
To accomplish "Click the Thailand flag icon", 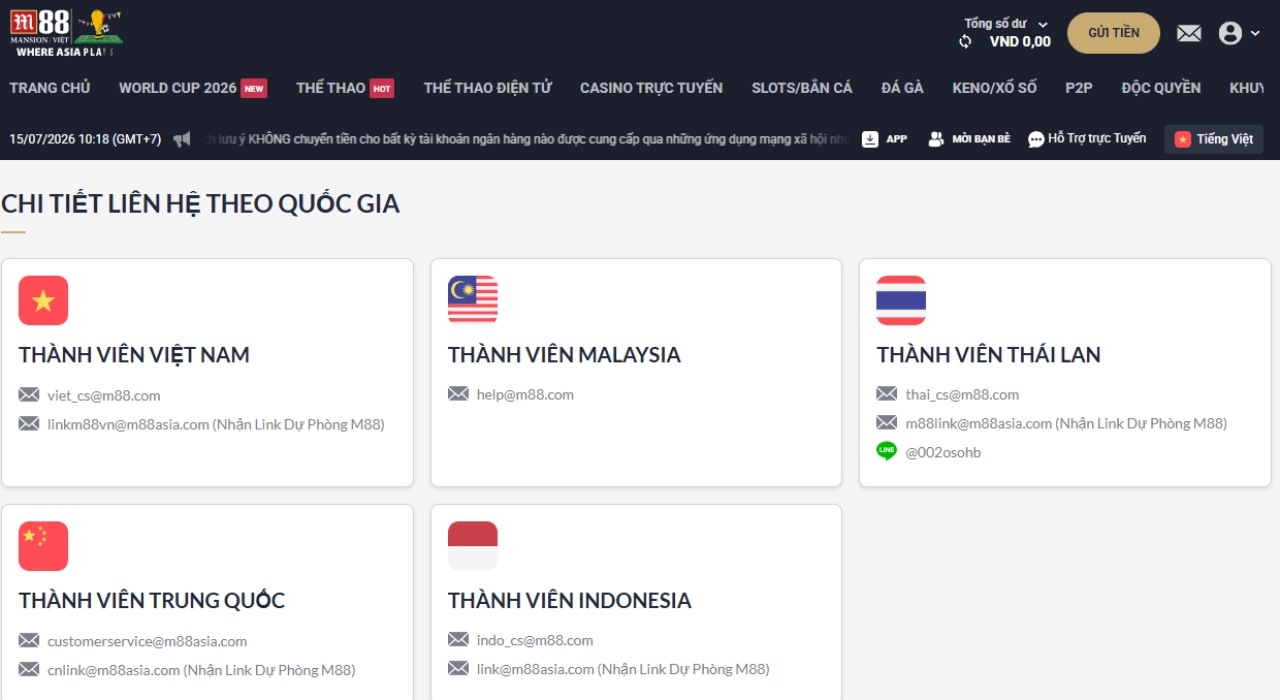I will [x=901, y=300].
